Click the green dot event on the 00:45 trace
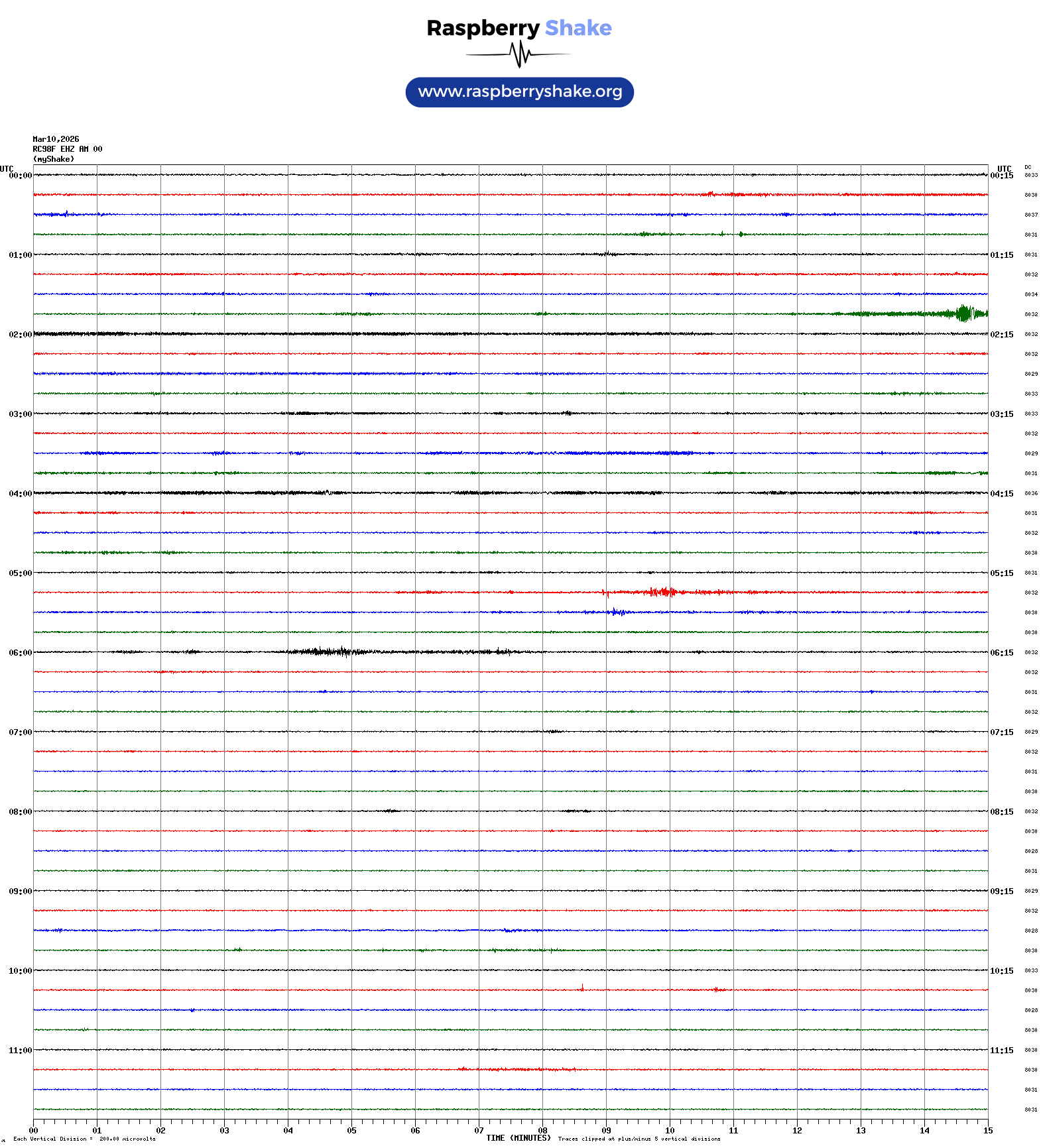Image resolution: width=1041 pixels, height=1148 pixels. click(x=741, y=234)
